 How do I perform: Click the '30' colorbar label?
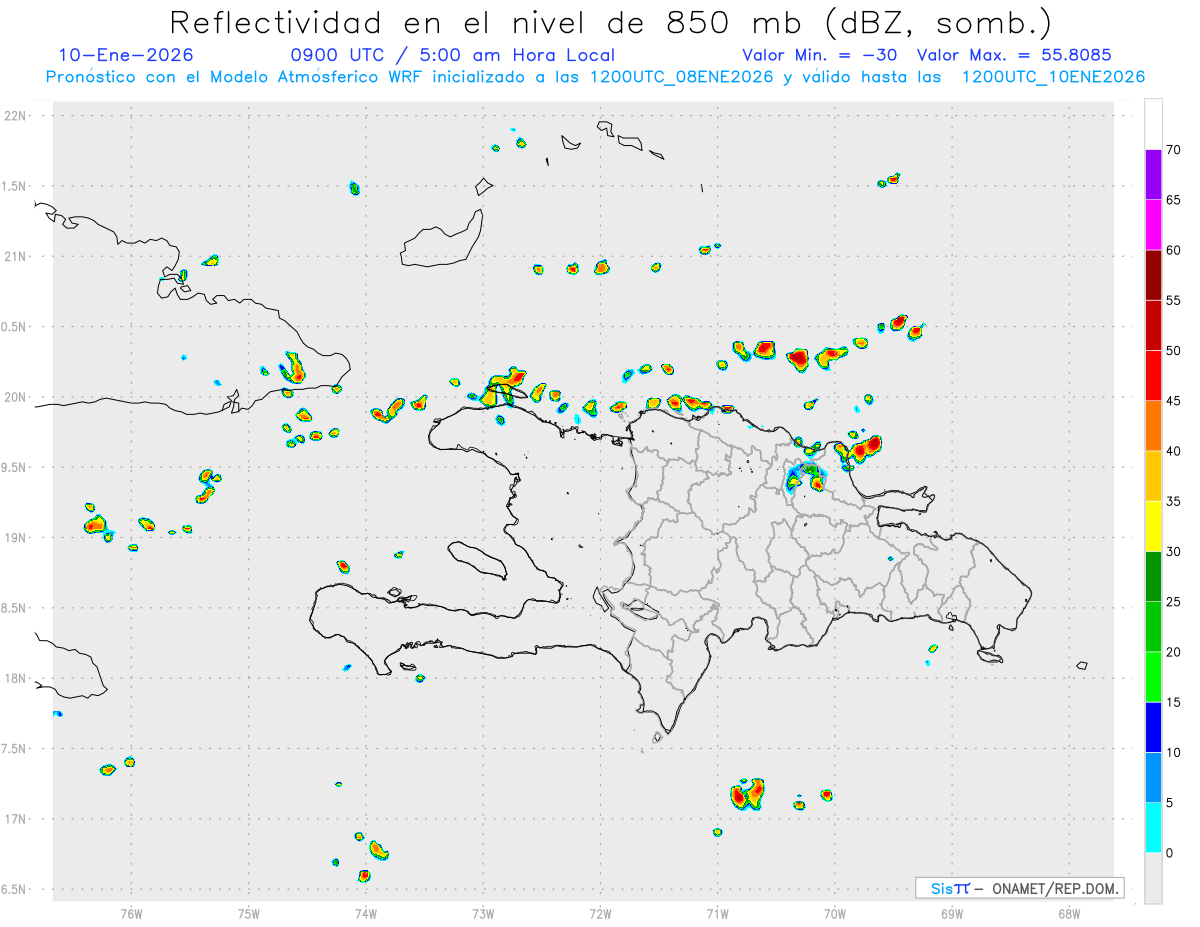(1174, 552)
